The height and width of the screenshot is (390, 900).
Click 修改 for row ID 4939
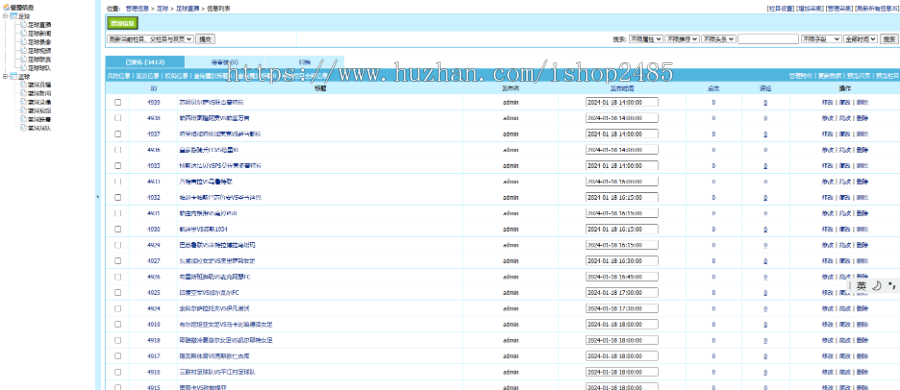tap(827, 102)
